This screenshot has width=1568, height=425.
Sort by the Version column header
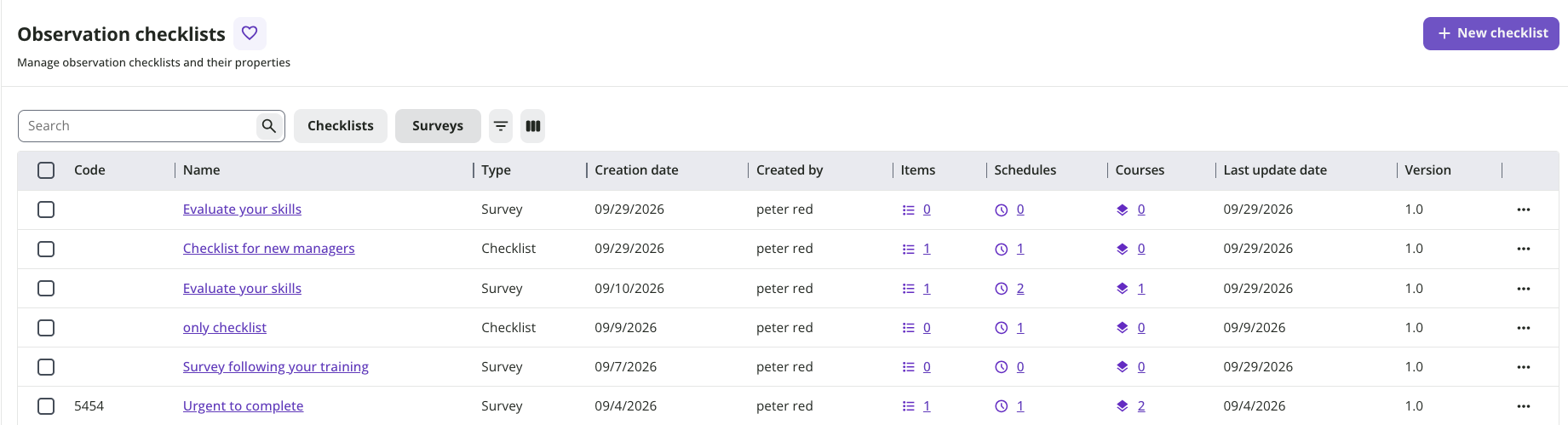click(1427, 170)
